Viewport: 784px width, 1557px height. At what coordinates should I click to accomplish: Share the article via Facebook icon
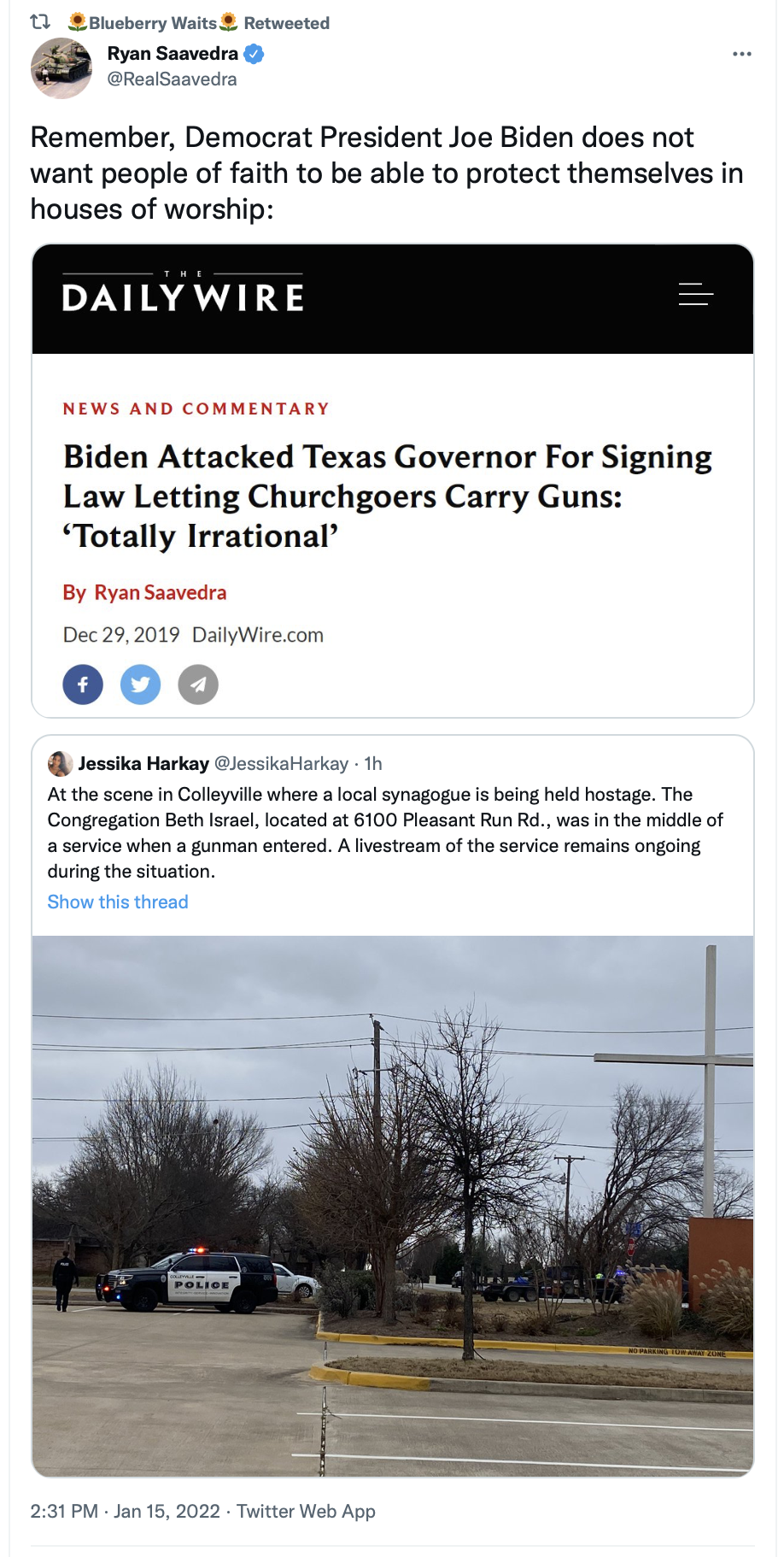pos(83,684)
